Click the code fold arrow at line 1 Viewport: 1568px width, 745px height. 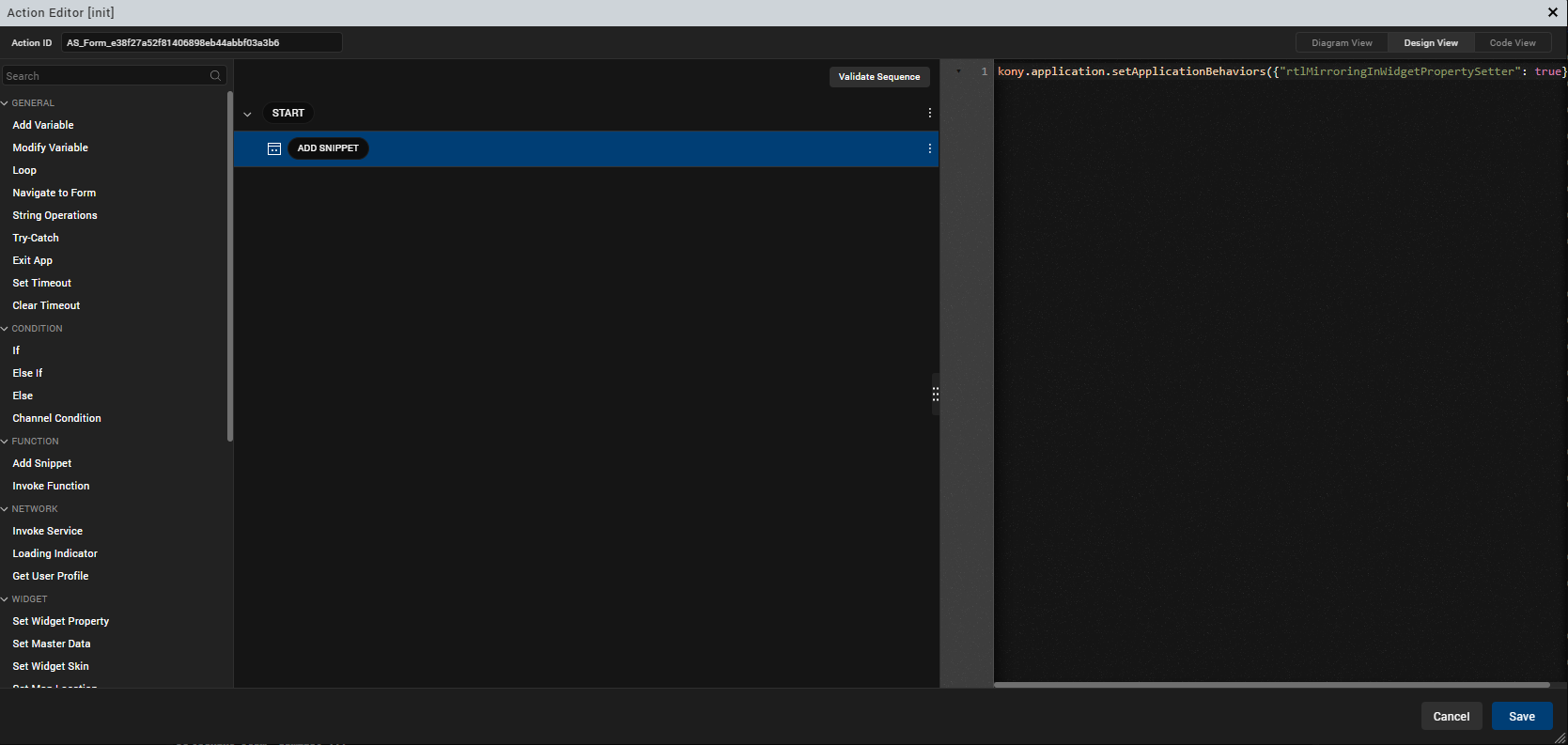[x=958, y=71]
